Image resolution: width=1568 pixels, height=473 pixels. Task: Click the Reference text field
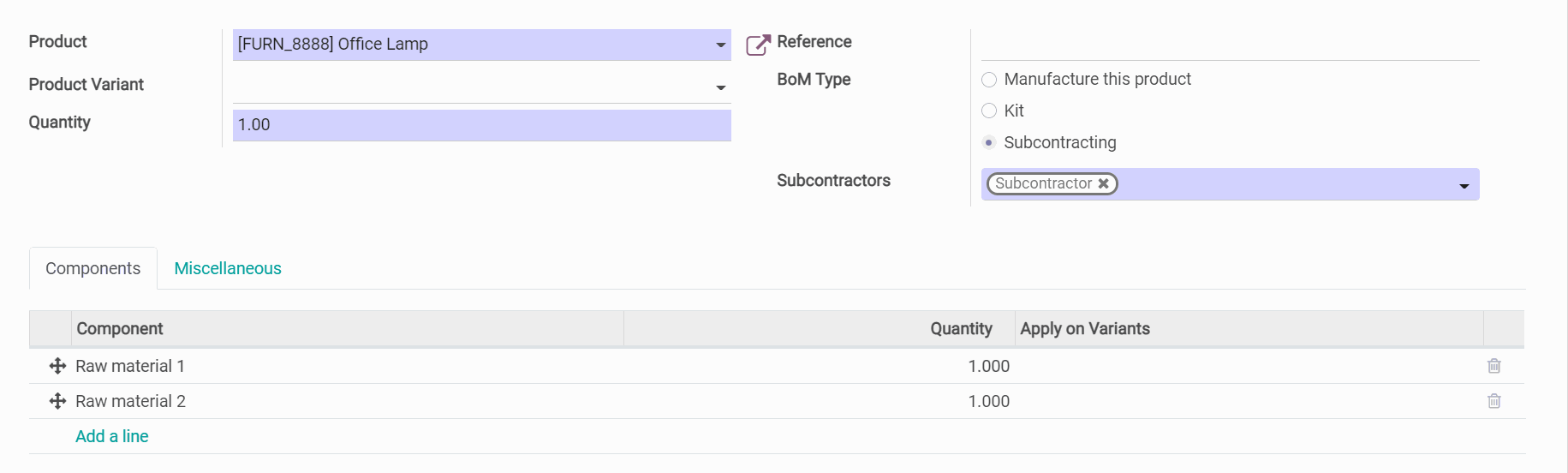[x=1229, y=45]
